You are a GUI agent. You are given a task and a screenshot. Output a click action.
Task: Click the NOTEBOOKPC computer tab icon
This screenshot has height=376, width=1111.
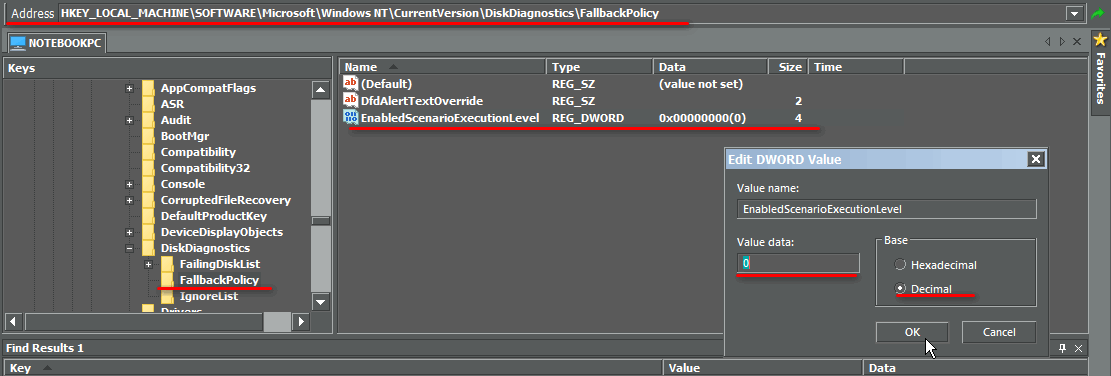click(x=18, y=42)
